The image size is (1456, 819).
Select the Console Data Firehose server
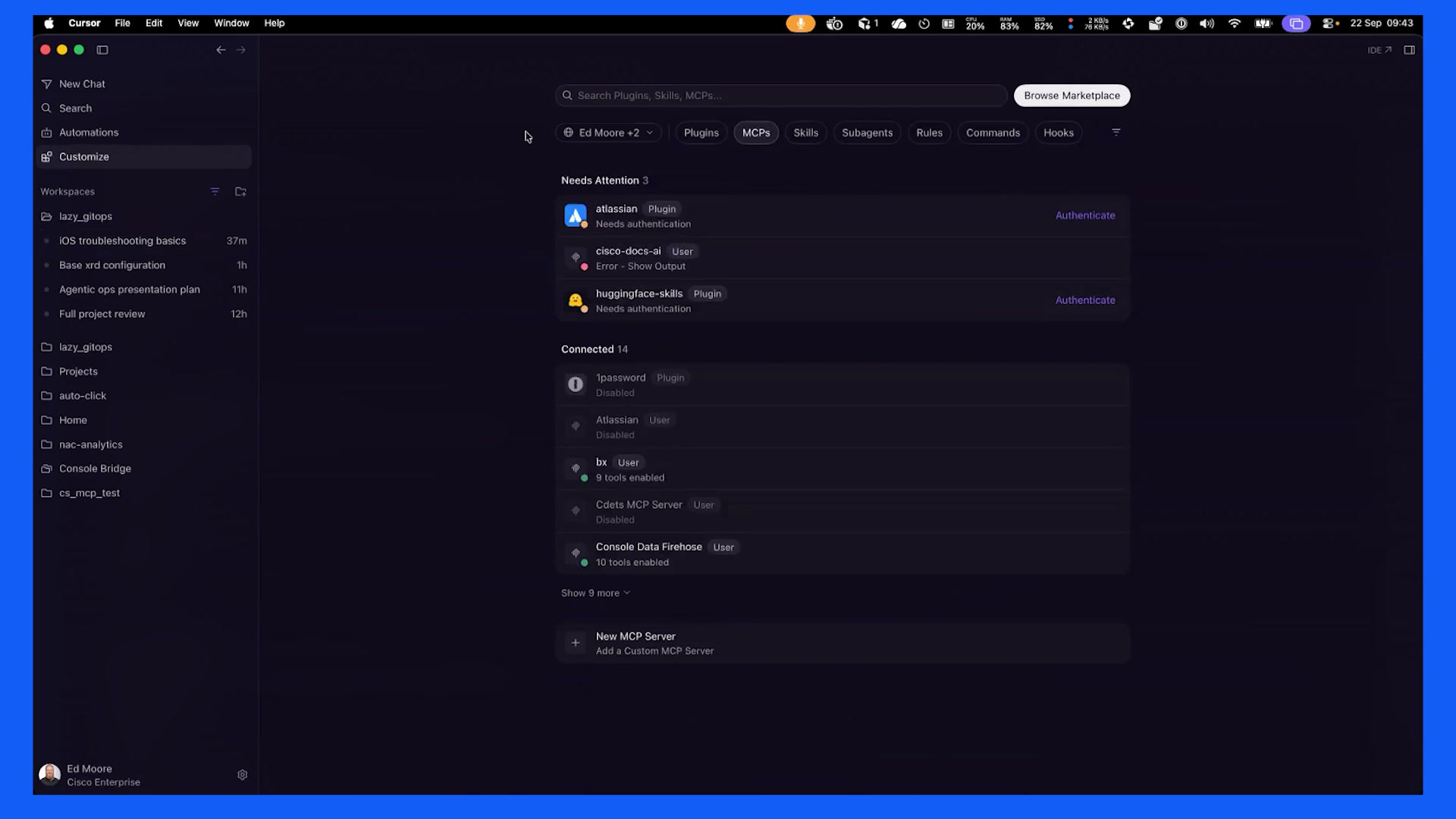click(843, 554)
